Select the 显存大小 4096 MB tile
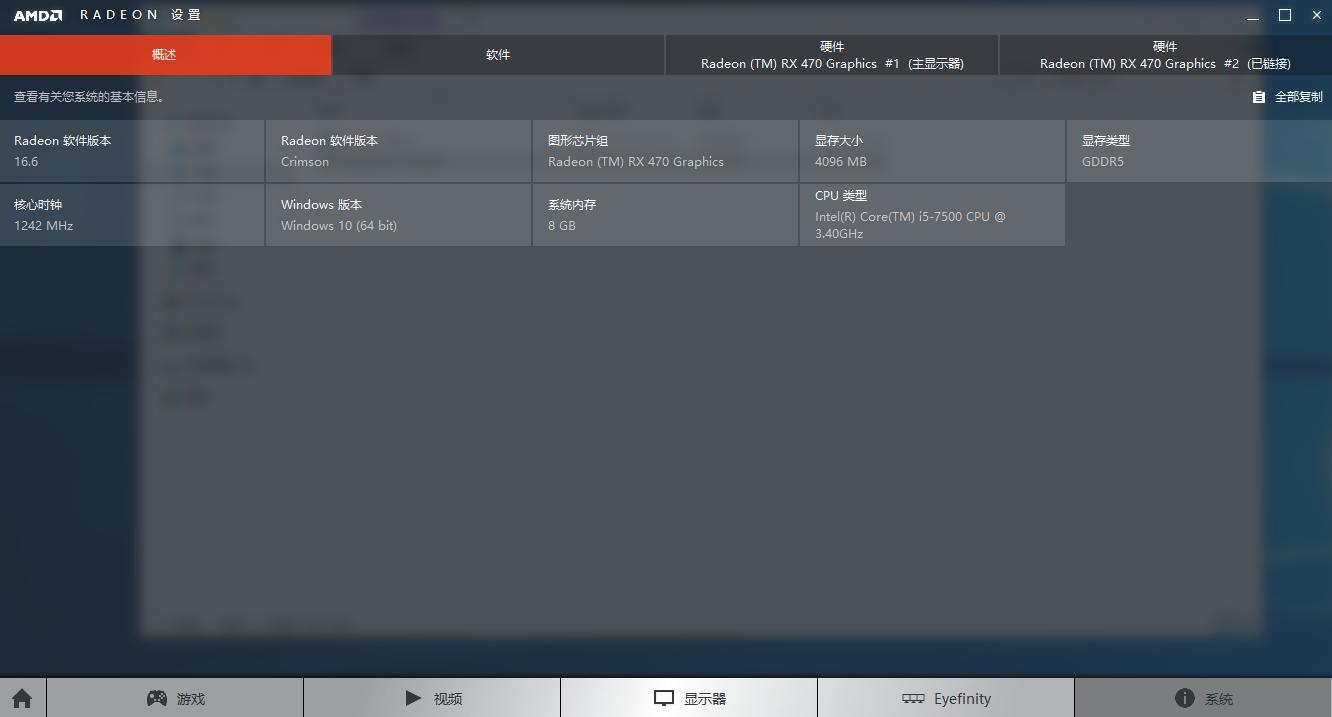Screen dimensions: 1332x717 coord(932,151)
